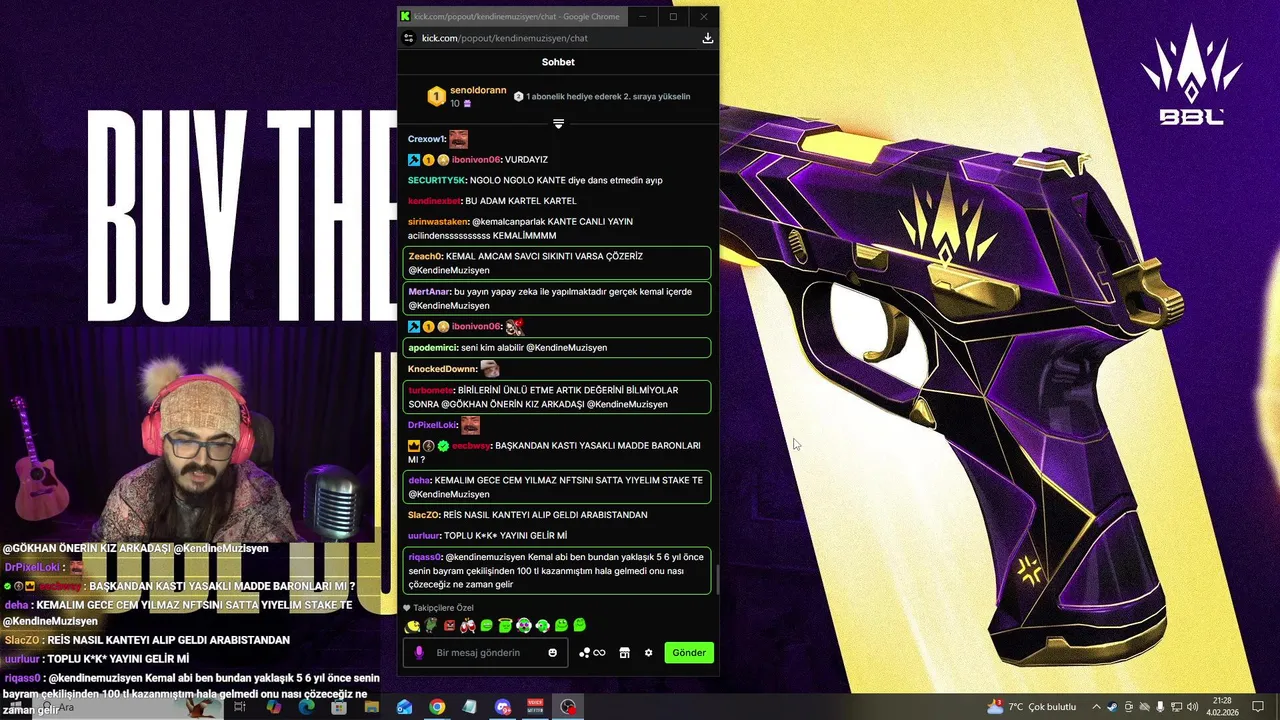1280x720 pixels.
Task: Open Windows notification center icon
Action: tap(1258, 707)
